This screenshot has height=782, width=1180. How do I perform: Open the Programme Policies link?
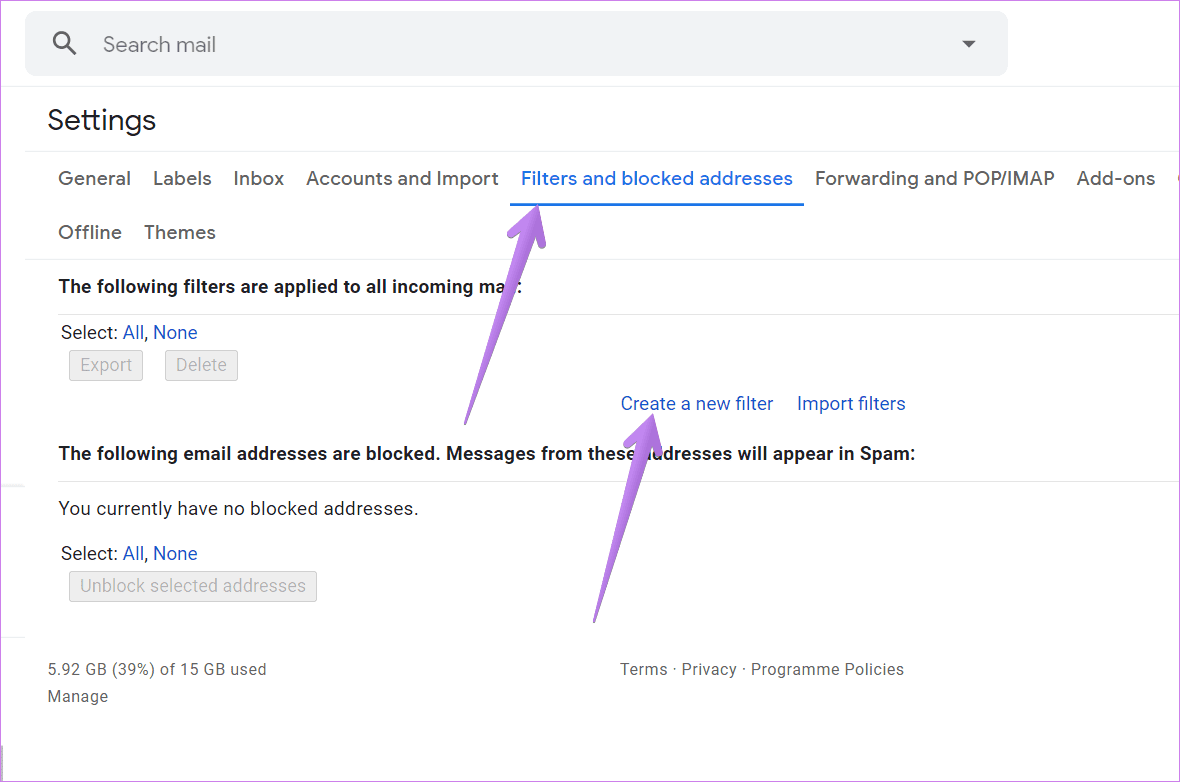click(827, 670)
